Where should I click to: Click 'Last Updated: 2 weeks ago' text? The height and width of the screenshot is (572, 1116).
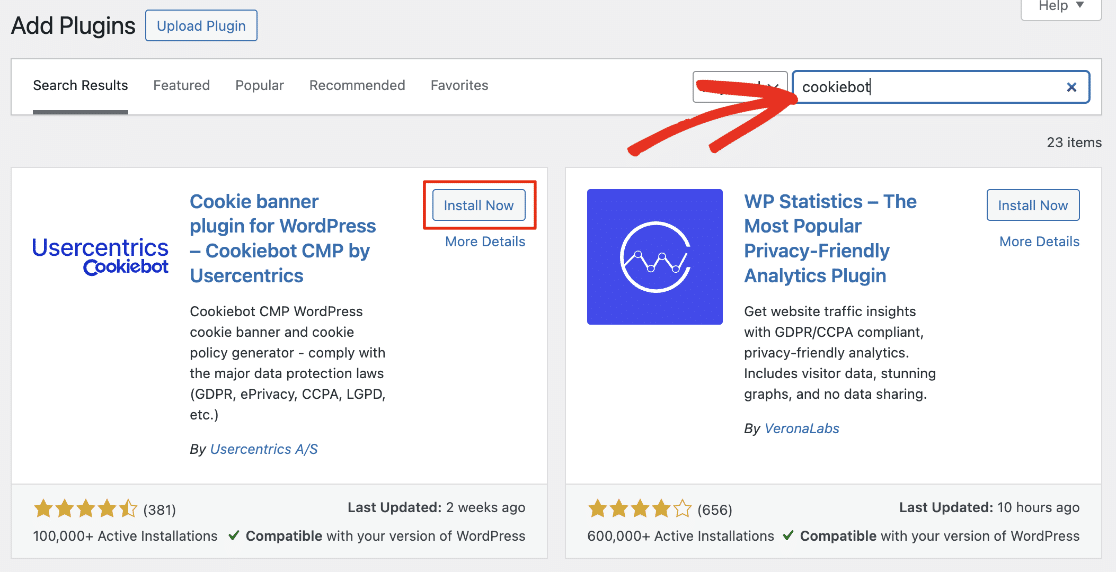[436, 507]
